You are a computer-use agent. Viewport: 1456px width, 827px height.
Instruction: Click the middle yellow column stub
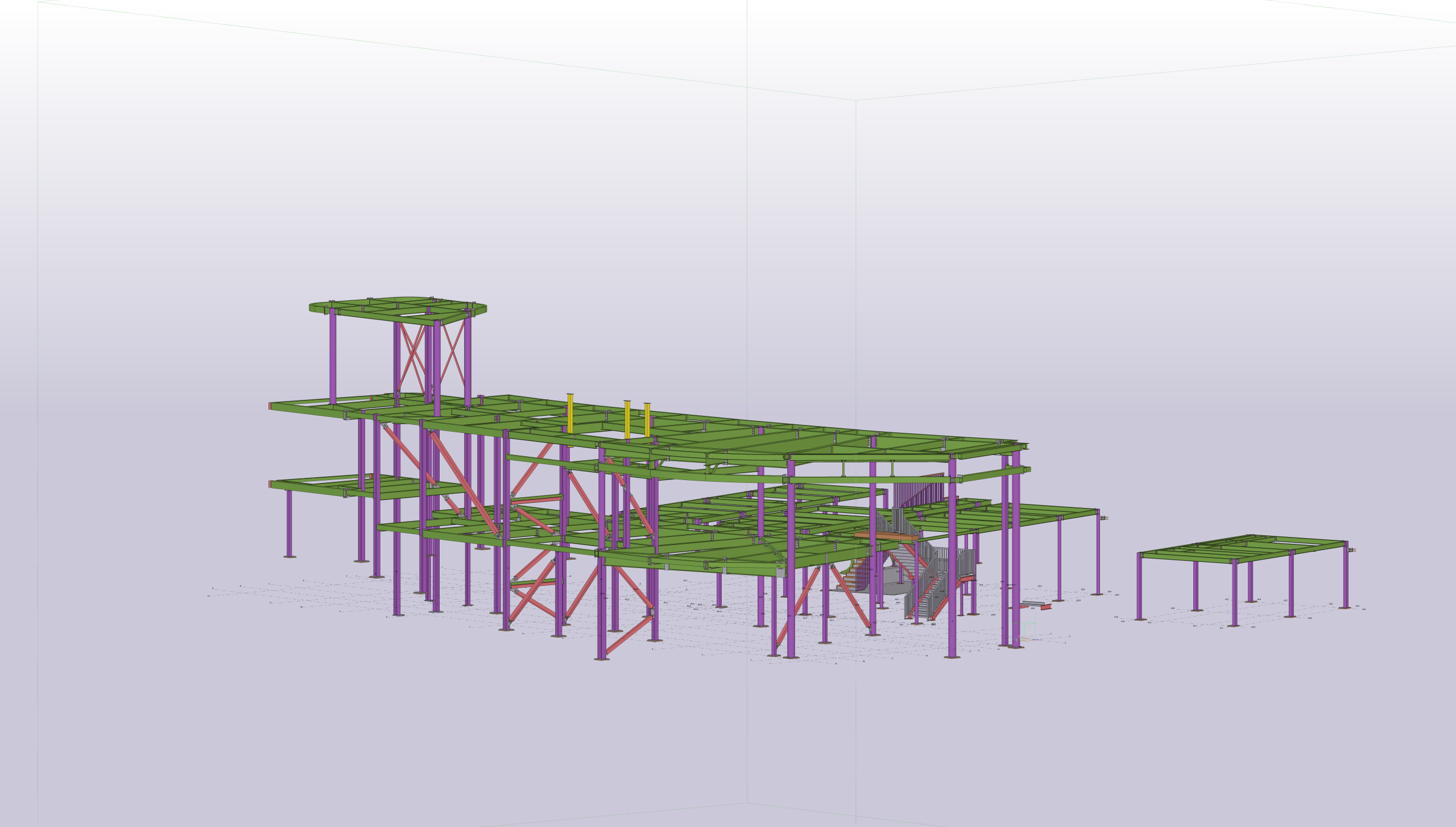[627, 420]
